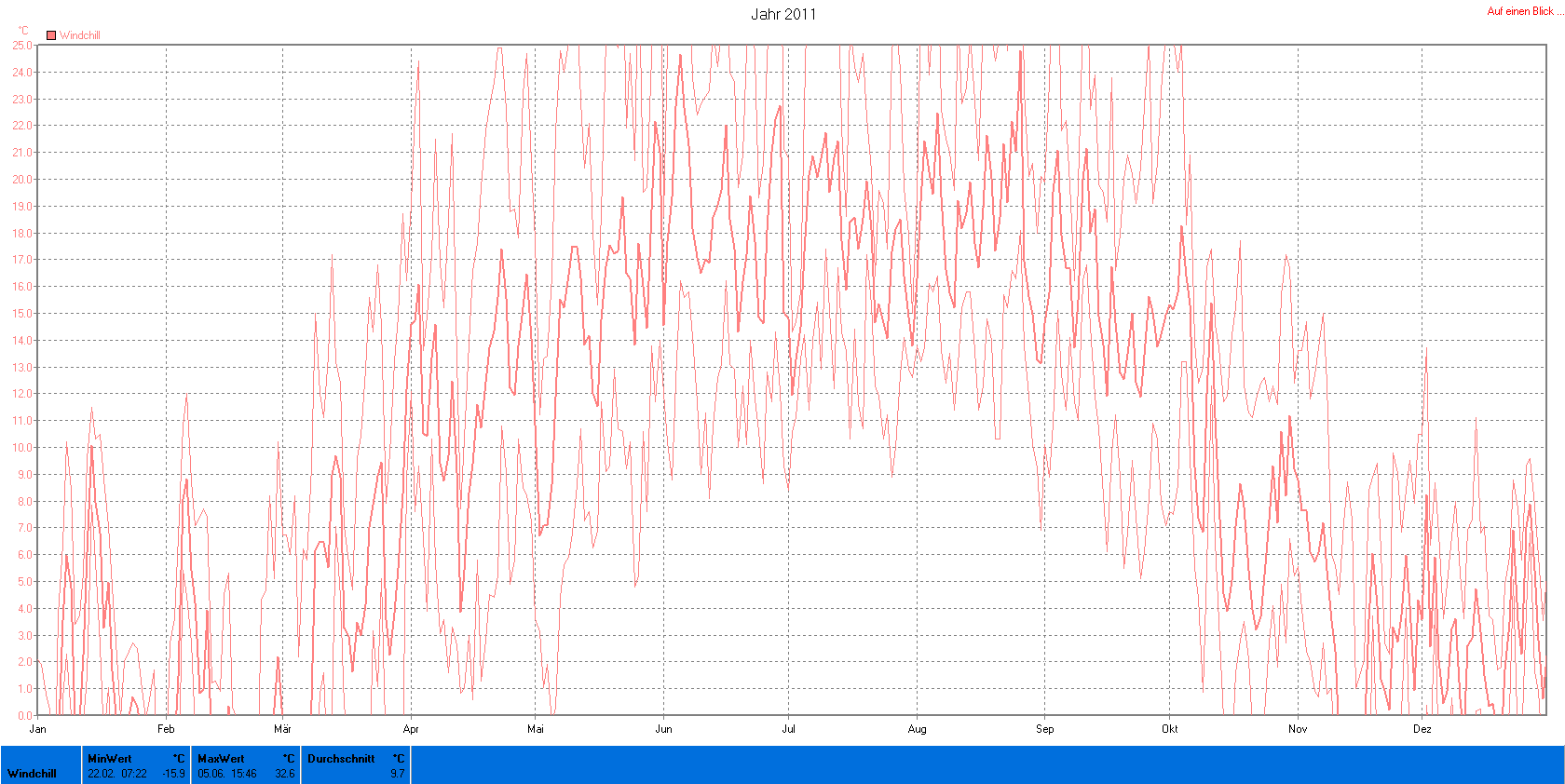Screen dimensions: 1565x784
Task: Select the Jul month label
Action: [x=788, y=729]
